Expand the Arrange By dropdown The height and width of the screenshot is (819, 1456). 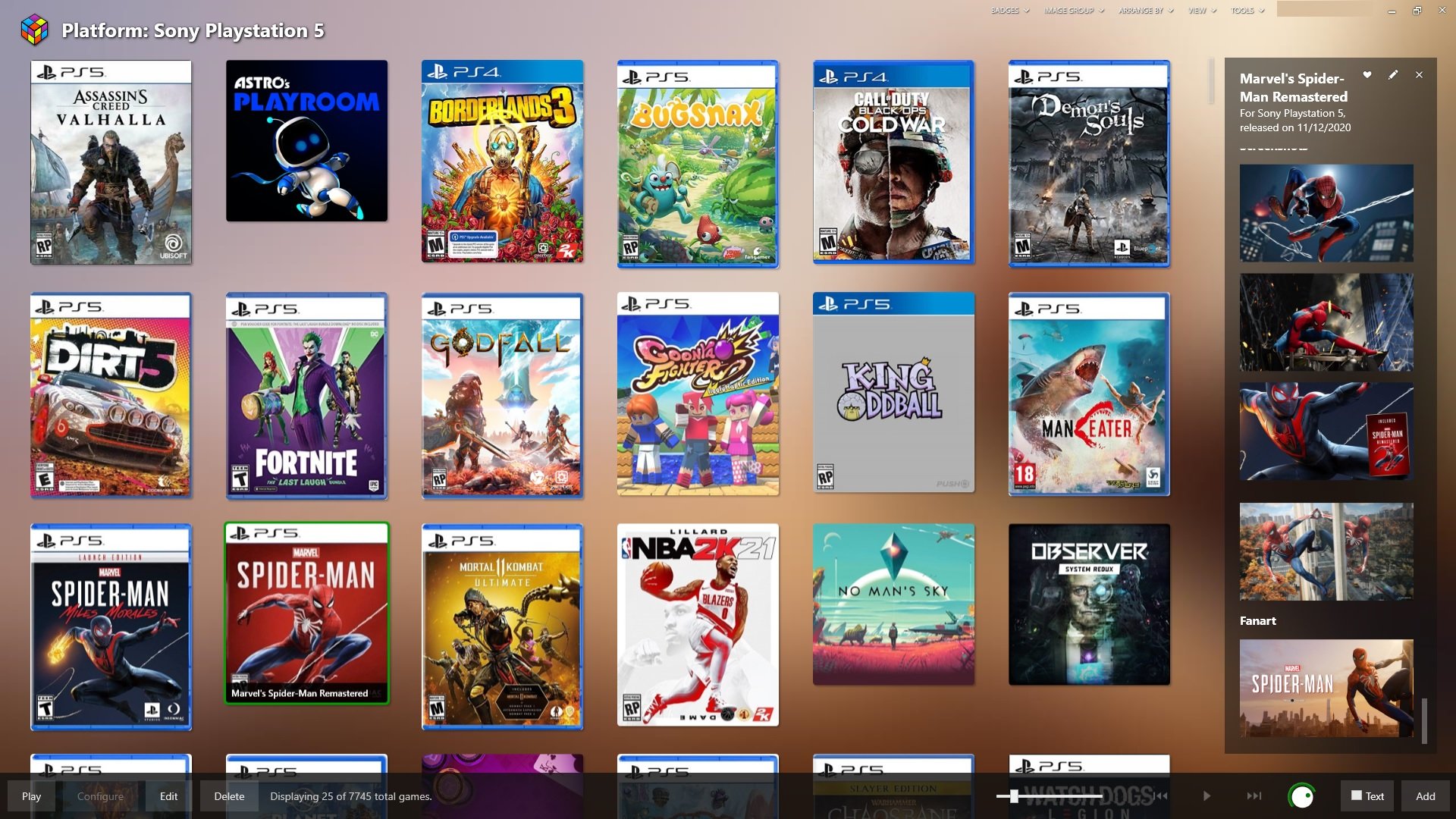coord(1146,11)
